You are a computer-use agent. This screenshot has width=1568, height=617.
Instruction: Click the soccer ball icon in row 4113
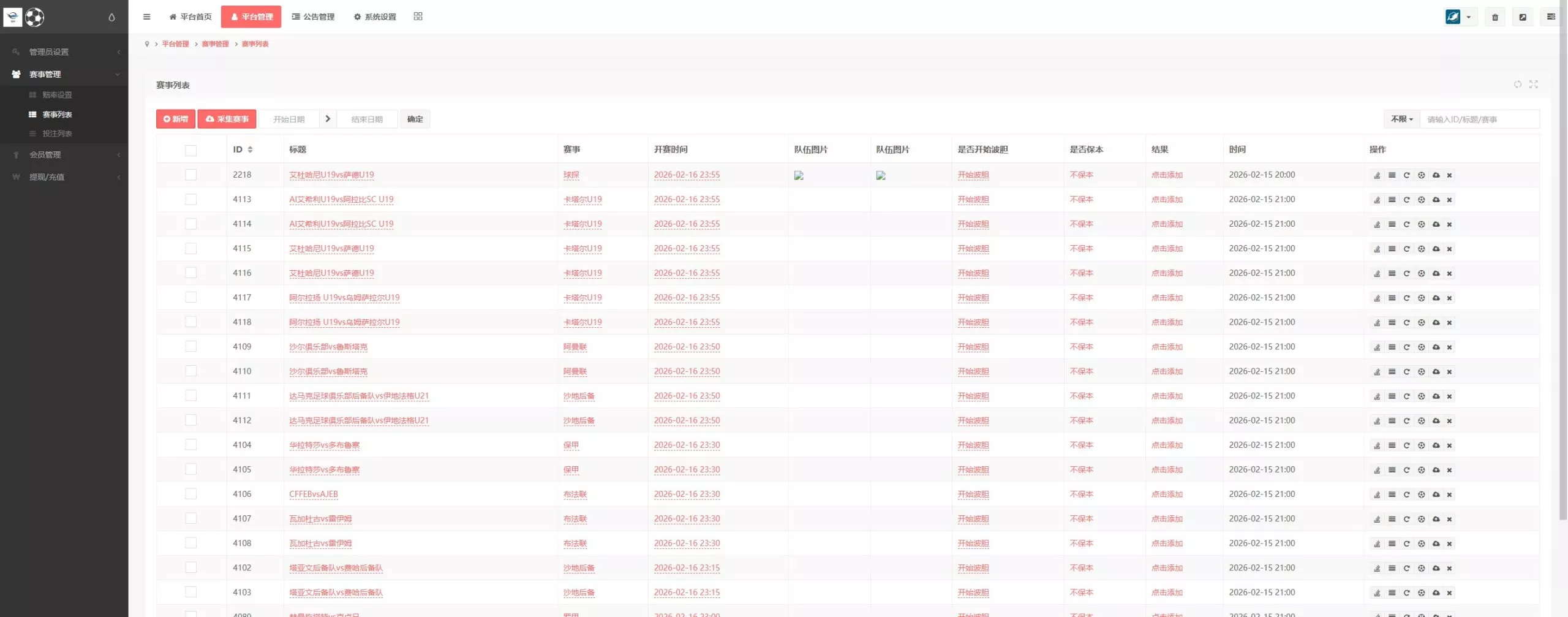(1421, 200)
